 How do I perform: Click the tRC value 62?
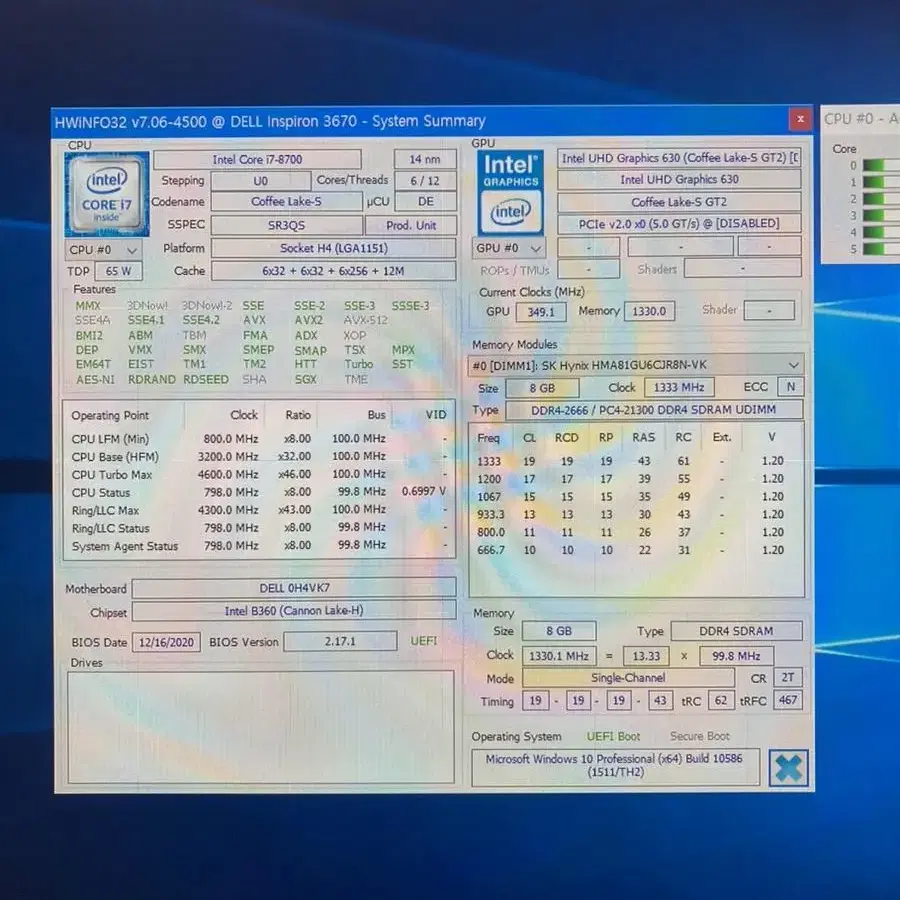click(x=721, y=701)
